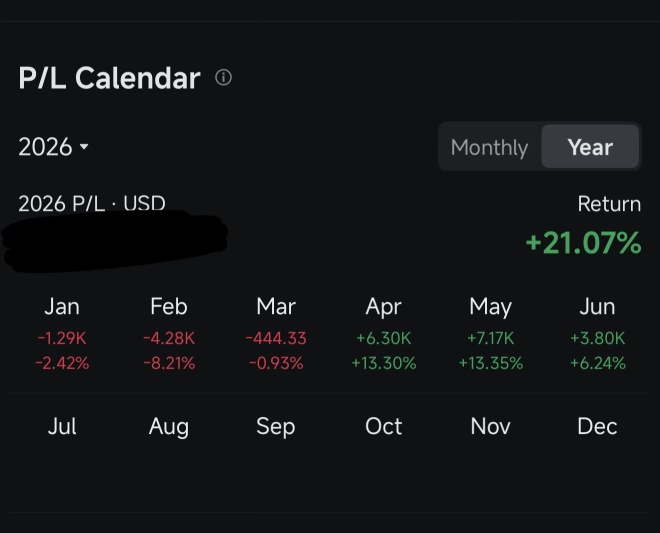
Task: Click the +21.07% return value
Action: coord(583,243)
